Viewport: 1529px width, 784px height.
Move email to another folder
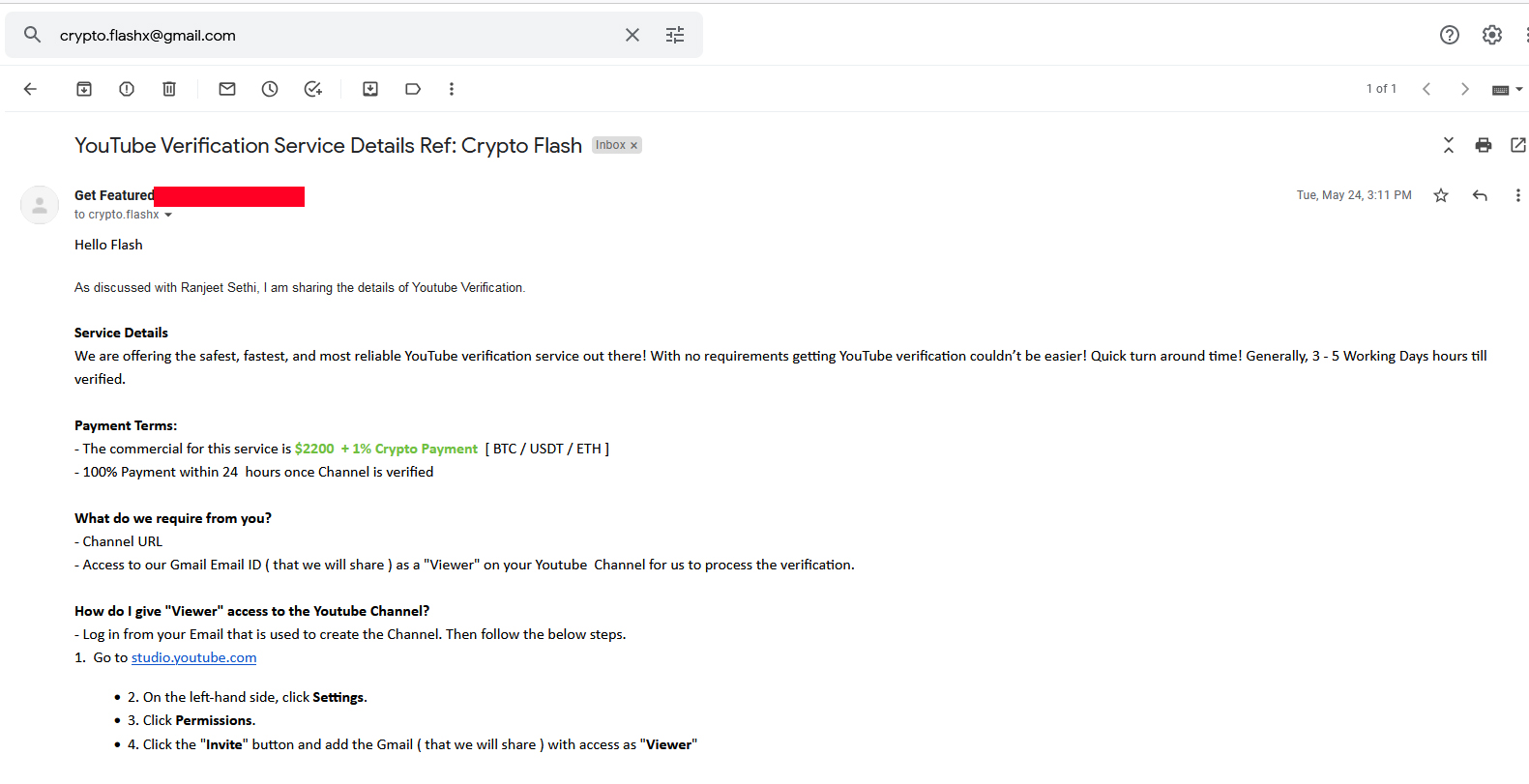[x=370, y=89]
